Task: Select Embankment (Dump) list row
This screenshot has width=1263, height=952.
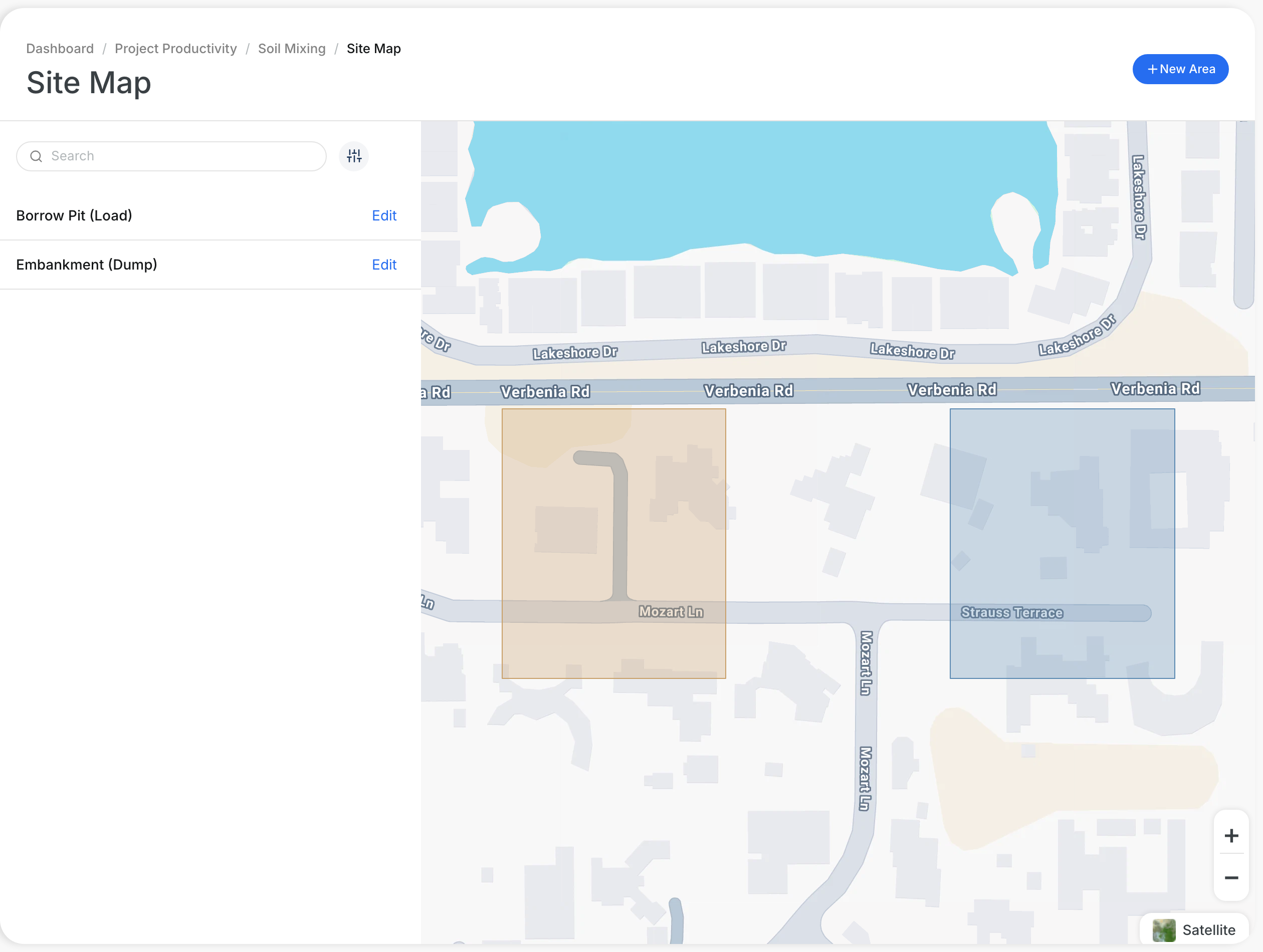Action: [x=210, y=265]
